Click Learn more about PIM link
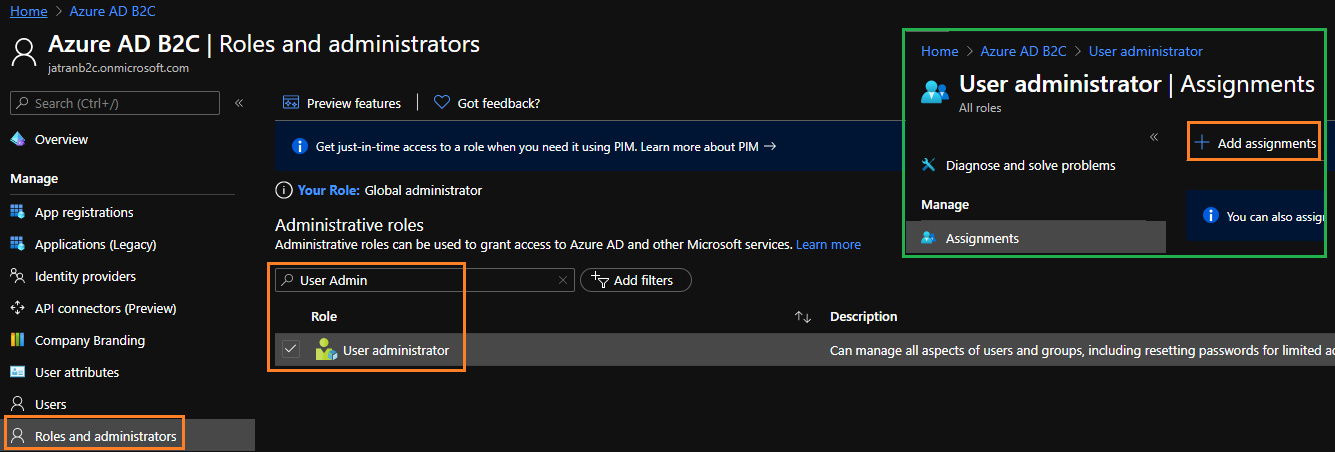The width and height of the screenshot is (1335, 452). (x=708, y=146)
